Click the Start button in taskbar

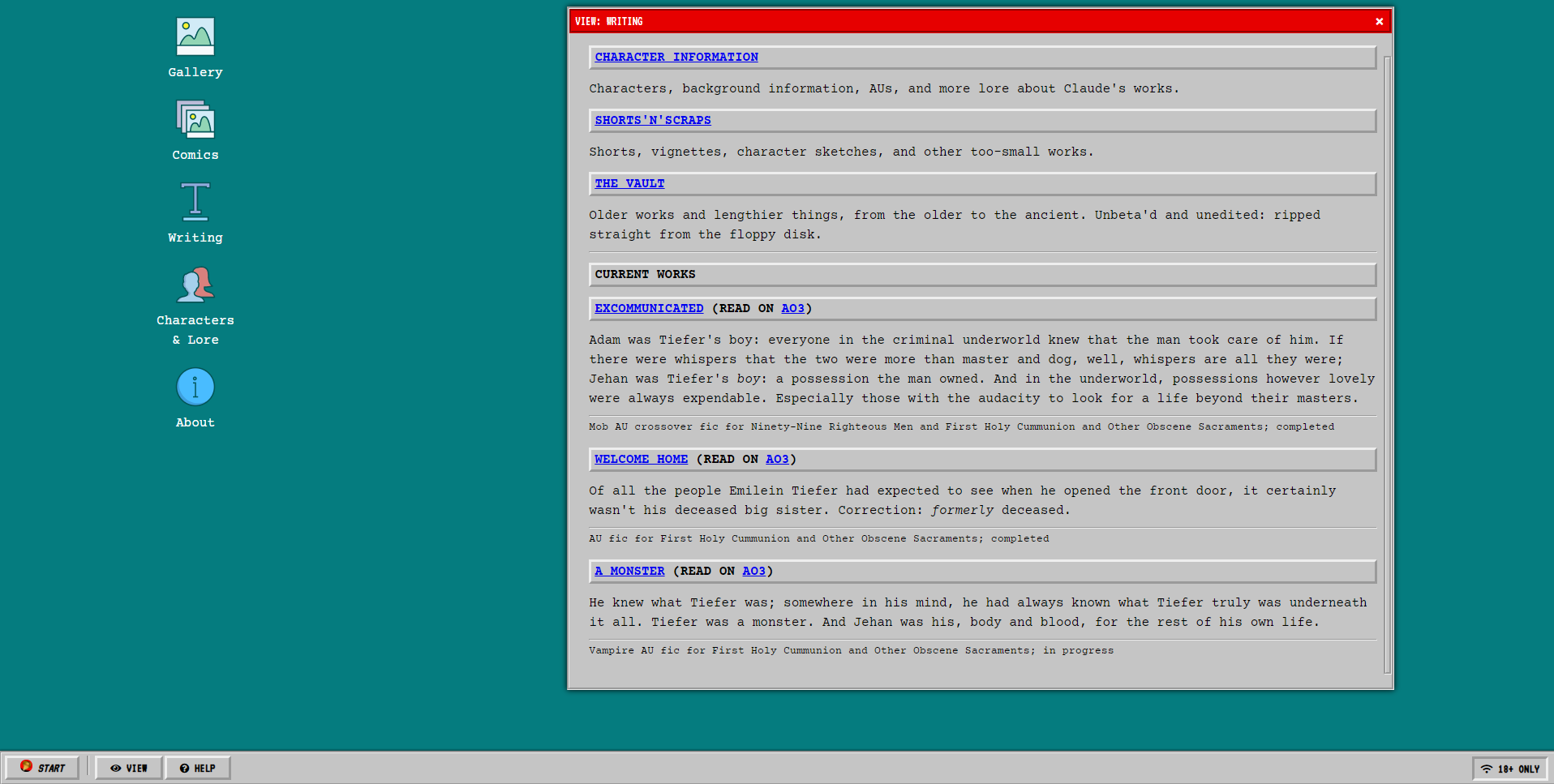click(x=43, y=768)
